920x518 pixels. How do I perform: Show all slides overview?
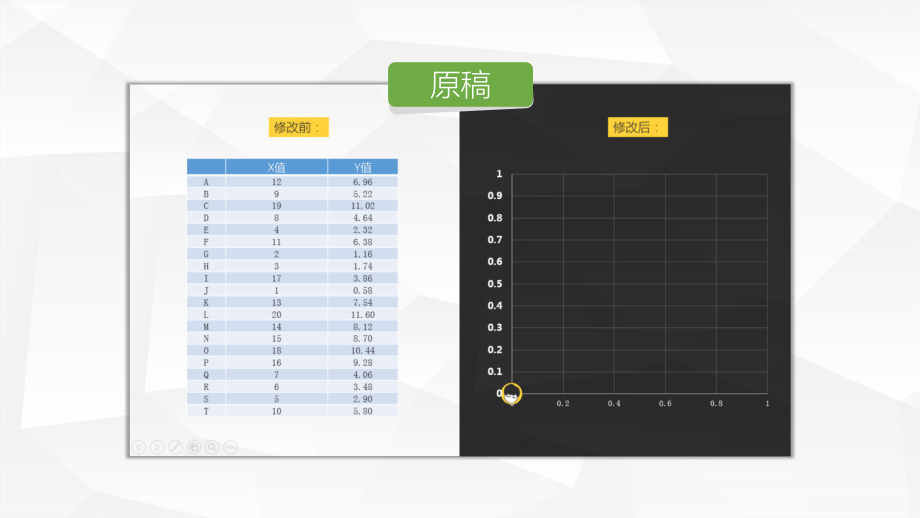(194, 447)
